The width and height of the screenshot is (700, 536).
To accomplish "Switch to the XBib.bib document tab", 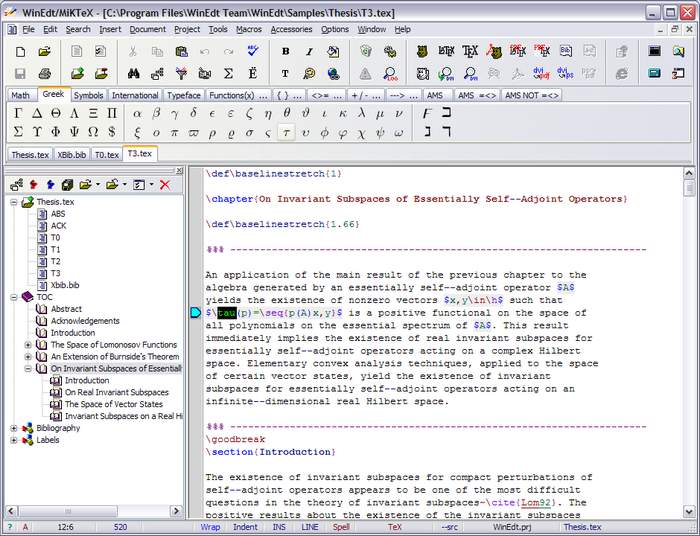I will (71, 155).
